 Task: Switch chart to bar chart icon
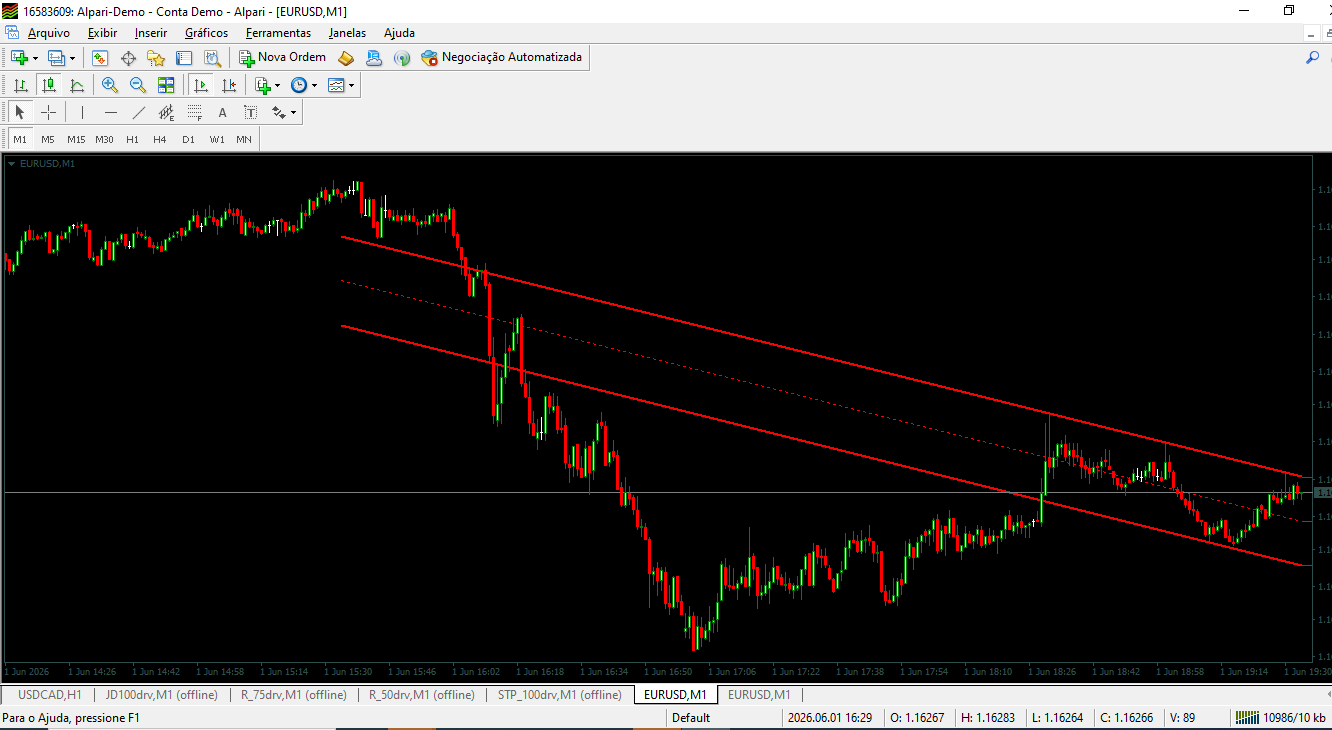20,85
